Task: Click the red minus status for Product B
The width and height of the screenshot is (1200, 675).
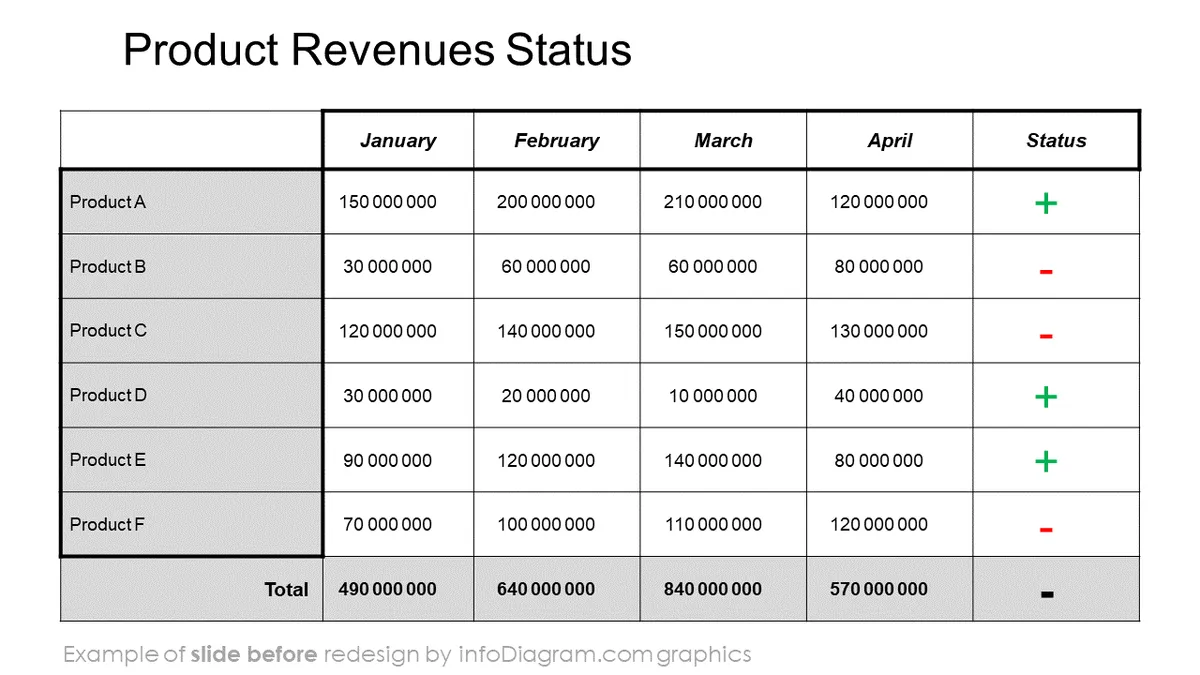Action: point(1045,271)
